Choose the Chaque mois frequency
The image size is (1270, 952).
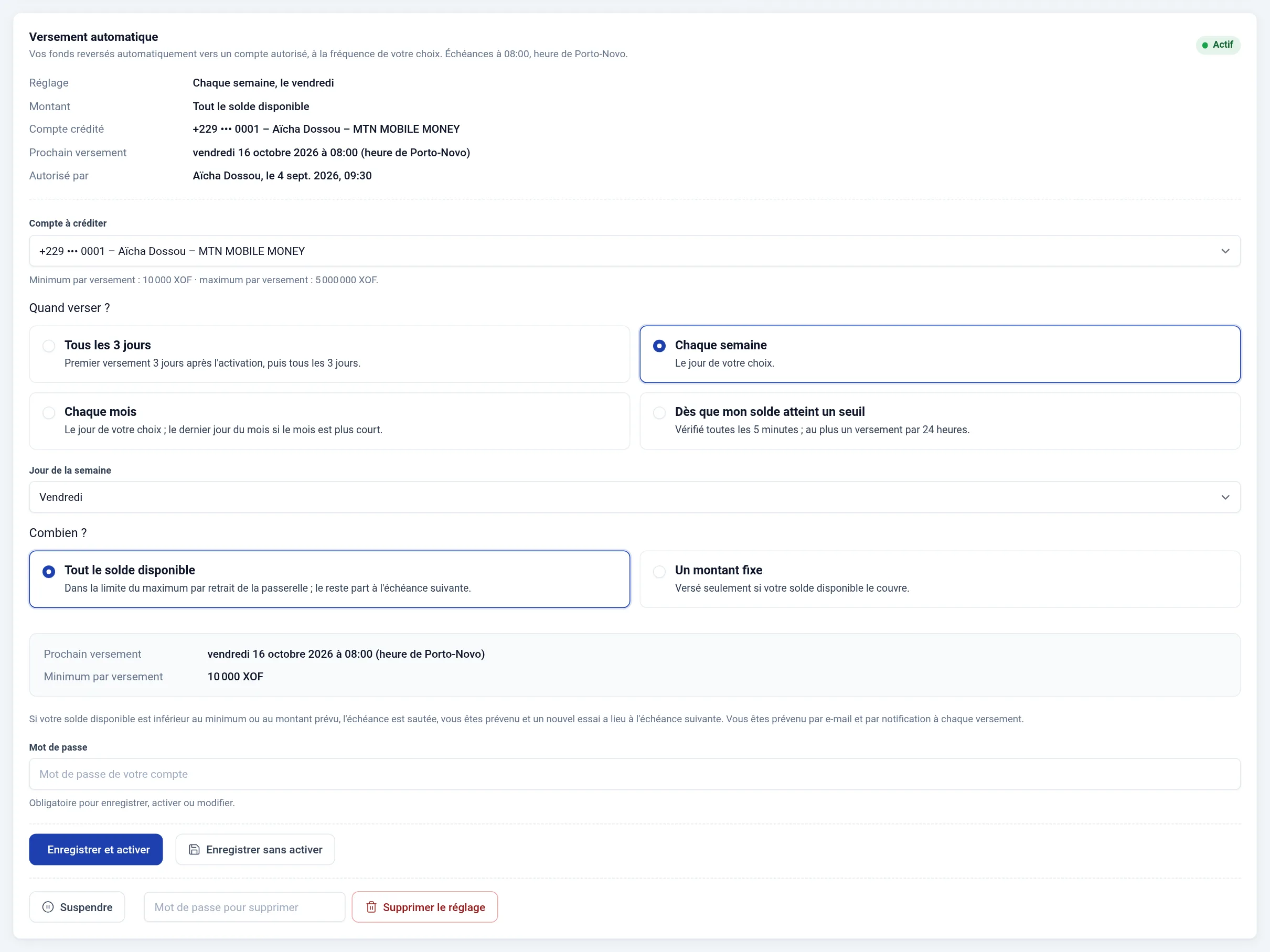pyautogui.click(x=329, y=420)
